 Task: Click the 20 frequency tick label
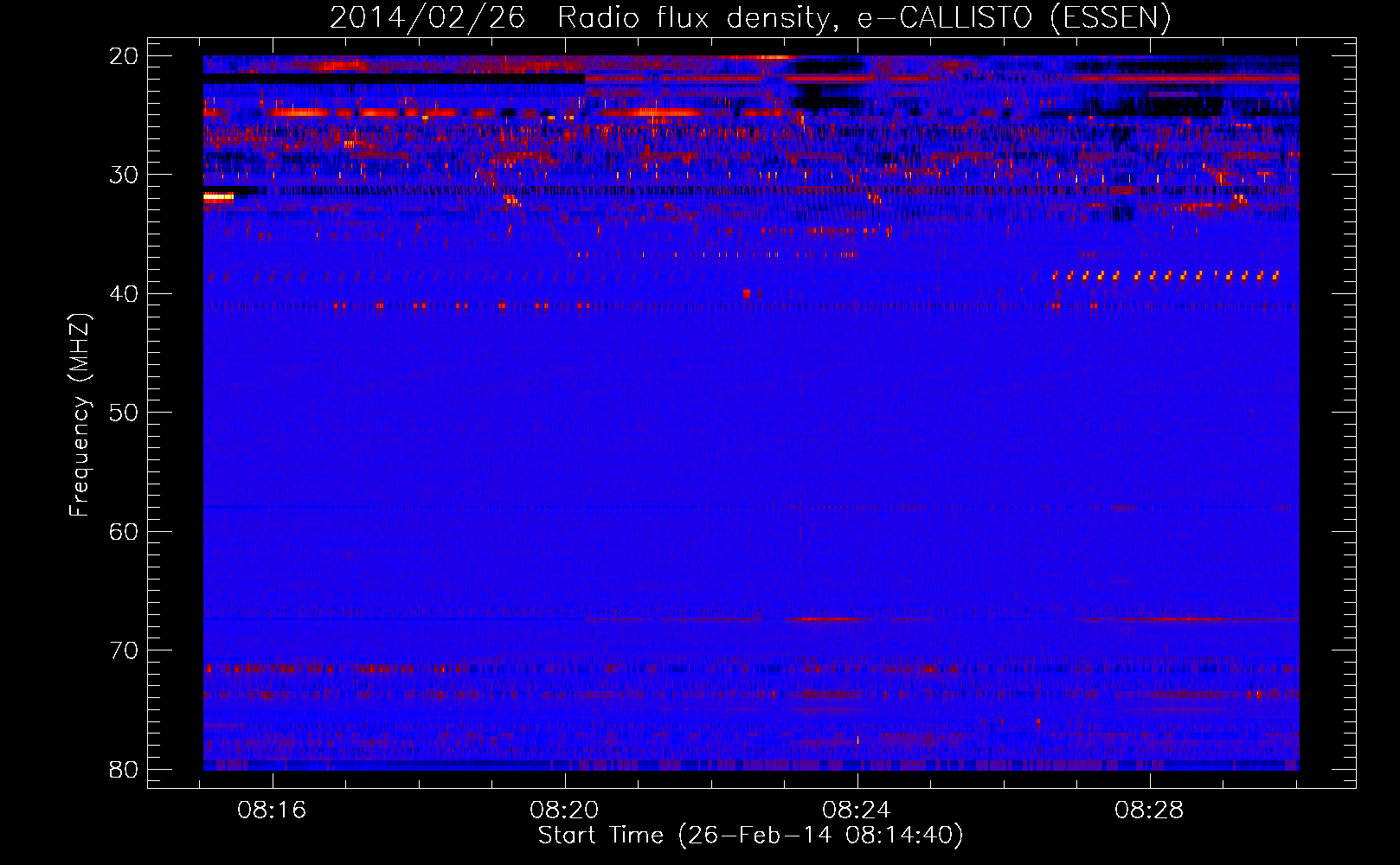[x=124, y=56]
